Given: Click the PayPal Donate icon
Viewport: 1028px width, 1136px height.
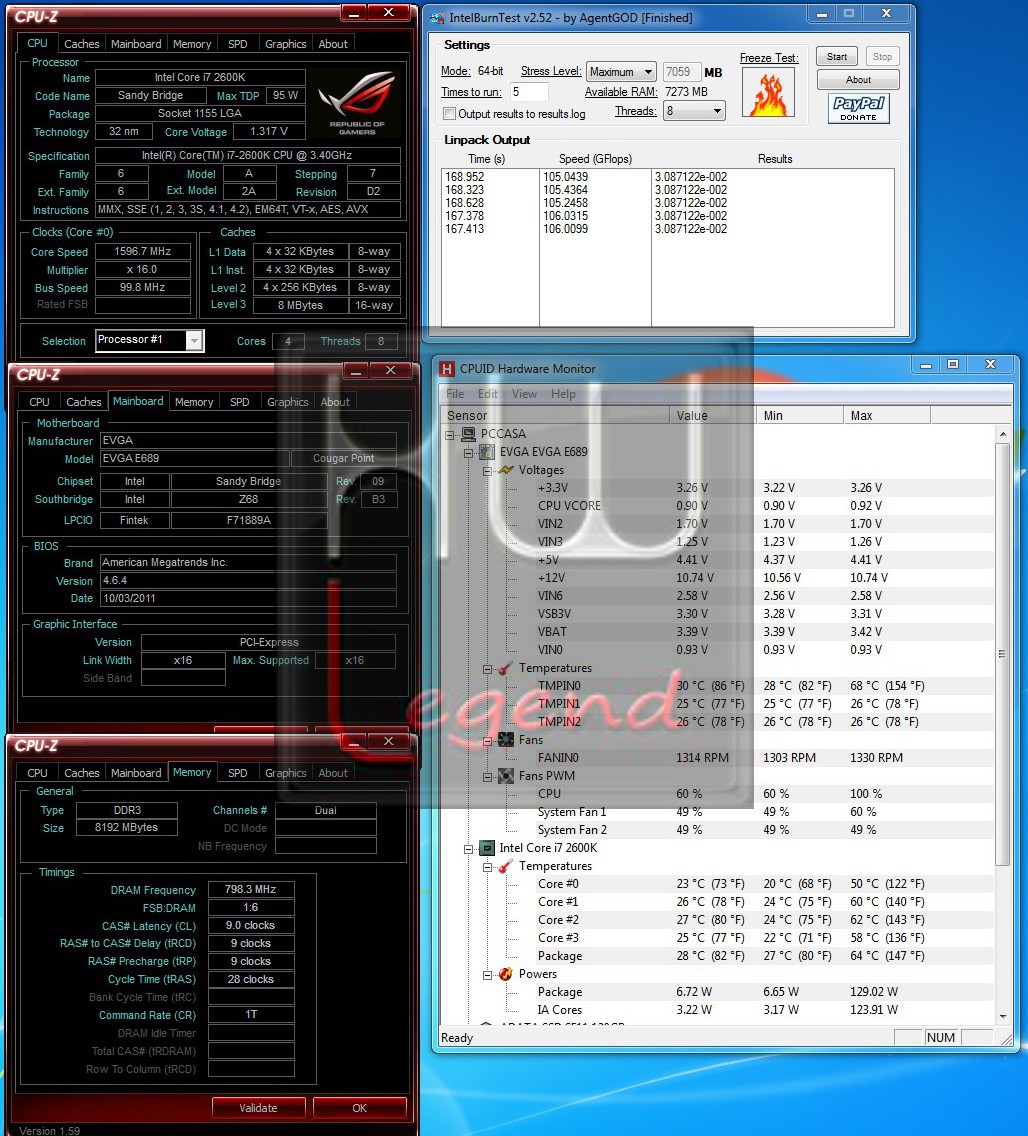Looking at the screenshot, I should [858, 109].
